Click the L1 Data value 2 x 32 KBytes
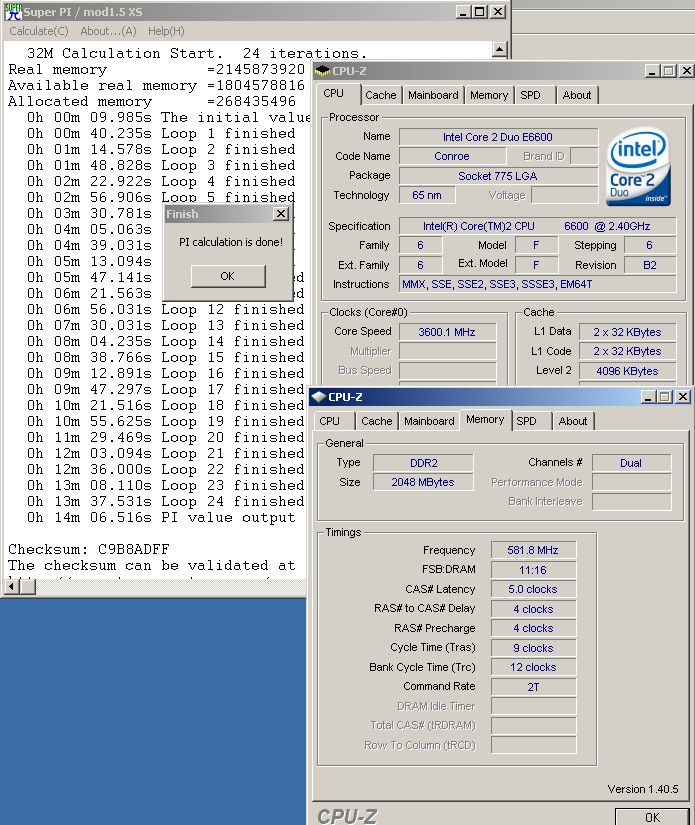The height and width of the screenshot is (825, 695). [627, 332]
